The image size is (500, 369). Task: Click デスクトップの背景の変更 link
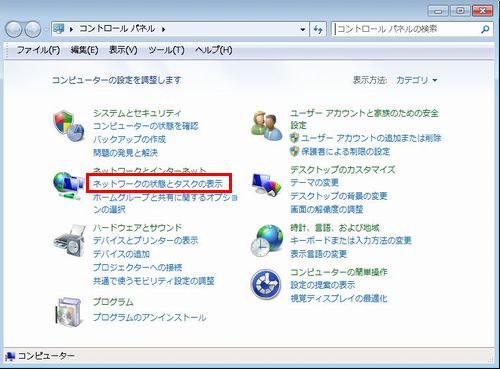click(x=338, y=196)
